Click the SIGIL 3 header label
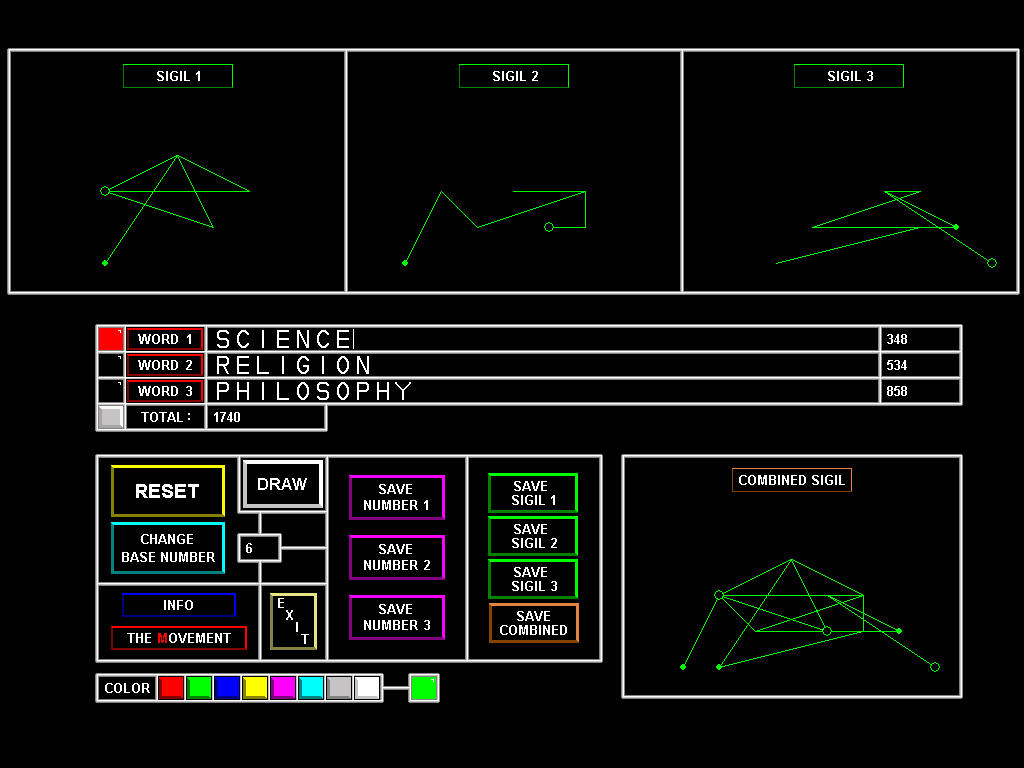 coord(849,76)
